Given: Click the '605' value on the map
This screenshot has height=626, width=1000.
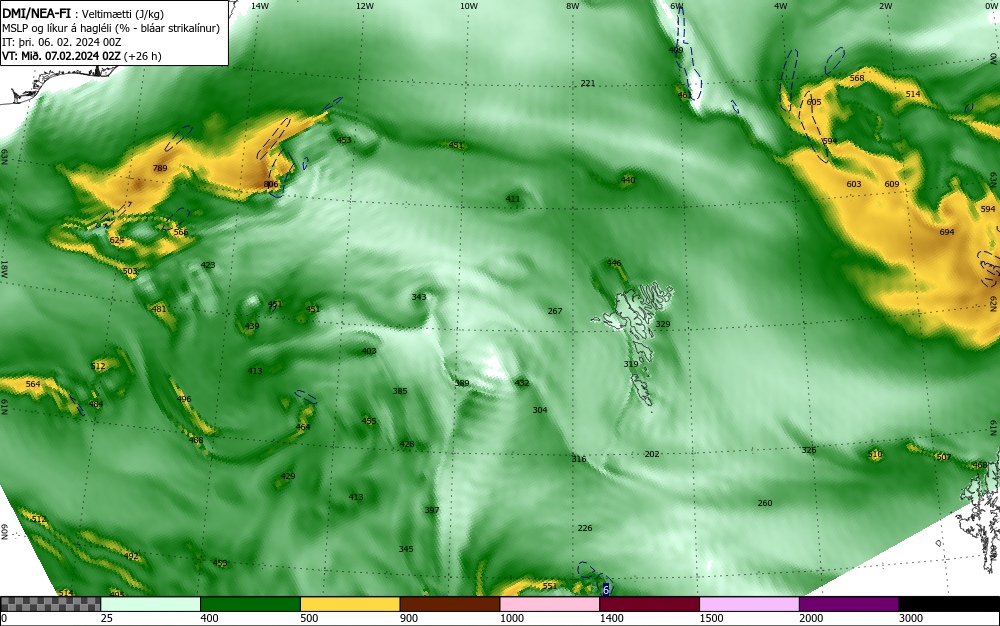Looking at the screenshot, I should tap(814, 102).
